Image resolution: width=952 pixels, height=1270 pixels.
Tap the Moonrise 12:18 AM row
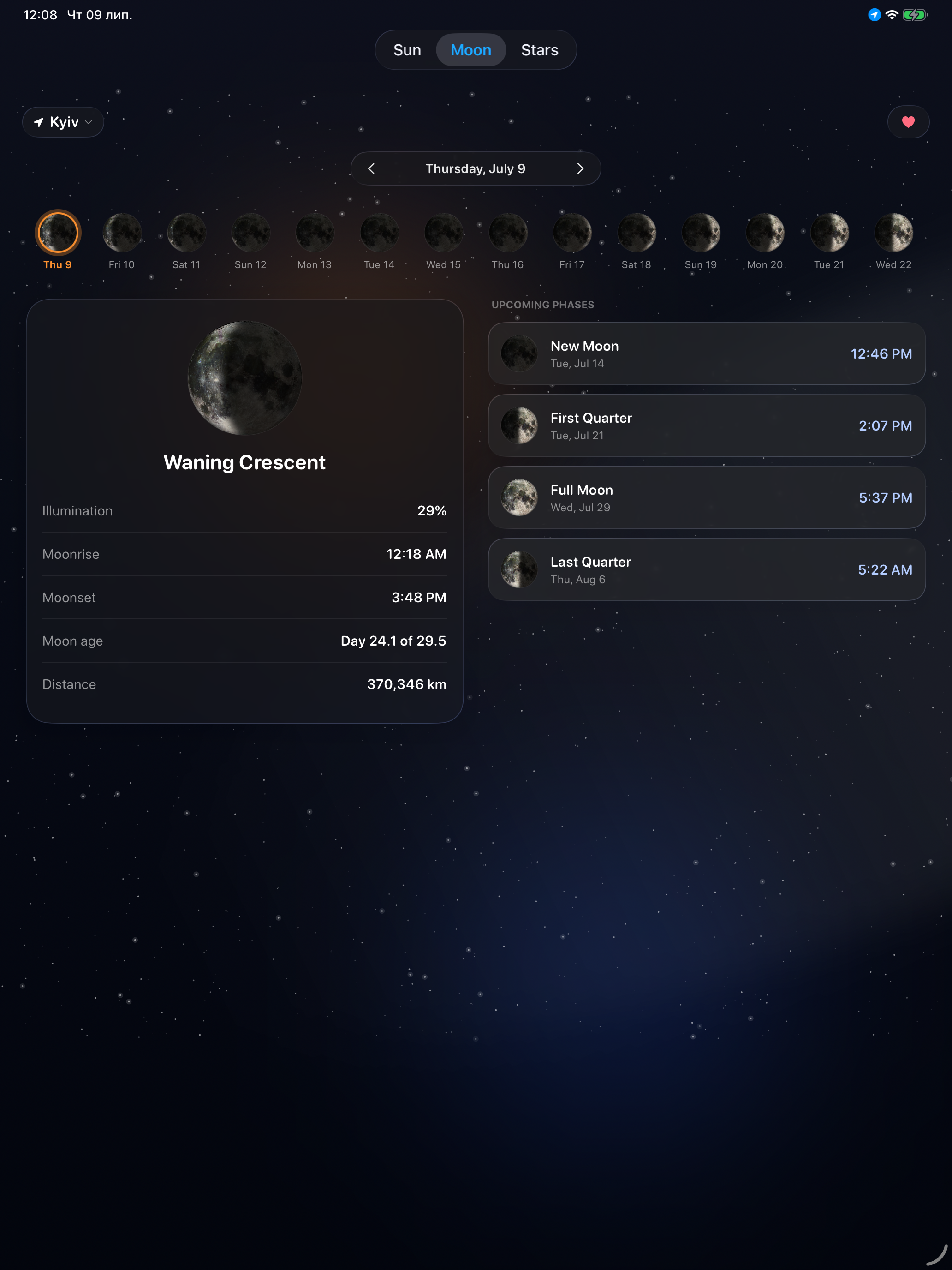click(244, 554)
